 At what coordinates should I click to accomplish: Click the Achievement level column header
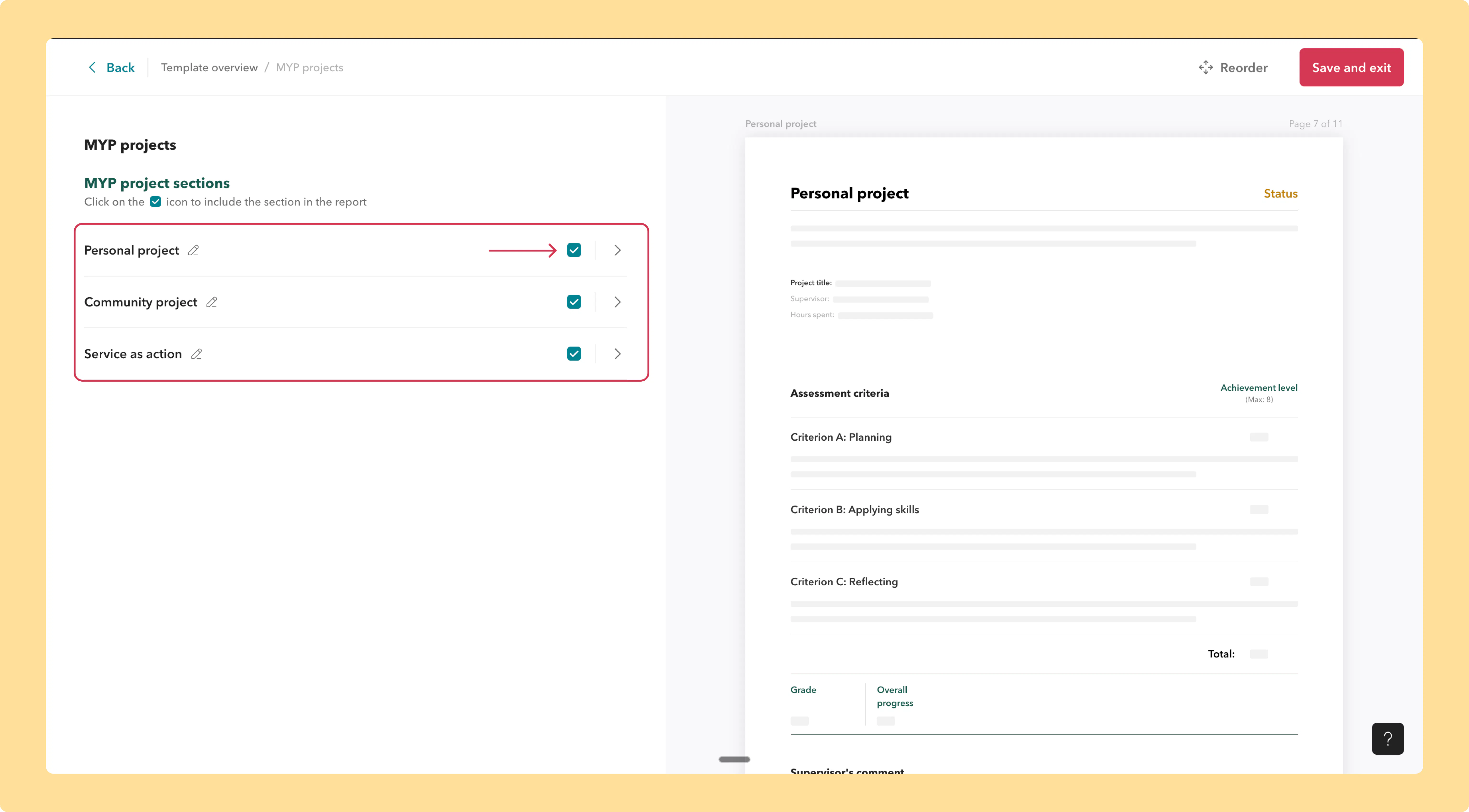click(x=1259, y=388)
